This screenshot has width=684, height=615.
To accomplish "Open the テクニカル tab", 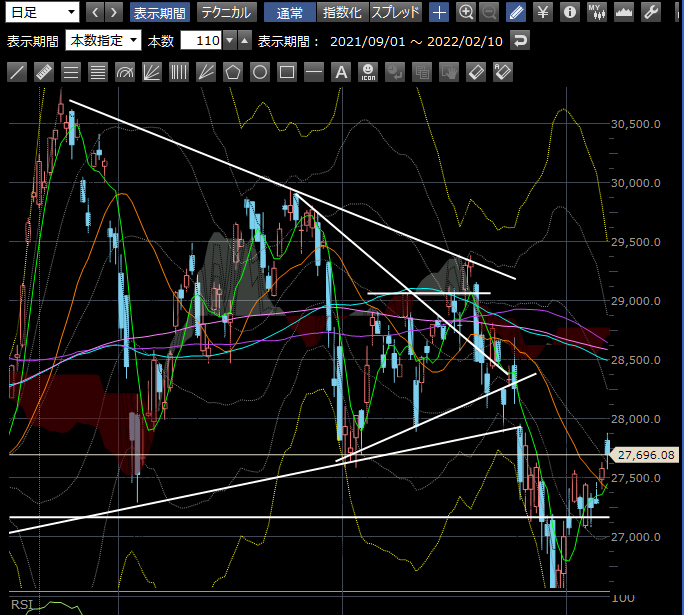I will (x=225, y=13).
